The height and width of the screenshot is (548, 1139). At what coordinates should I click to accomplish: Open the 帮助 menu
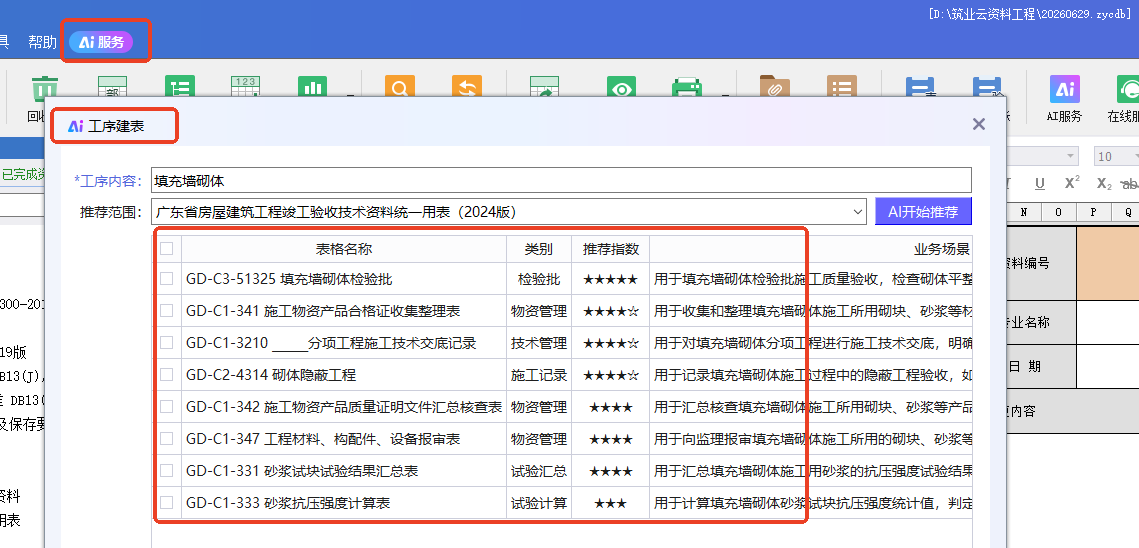pos(42,42)
